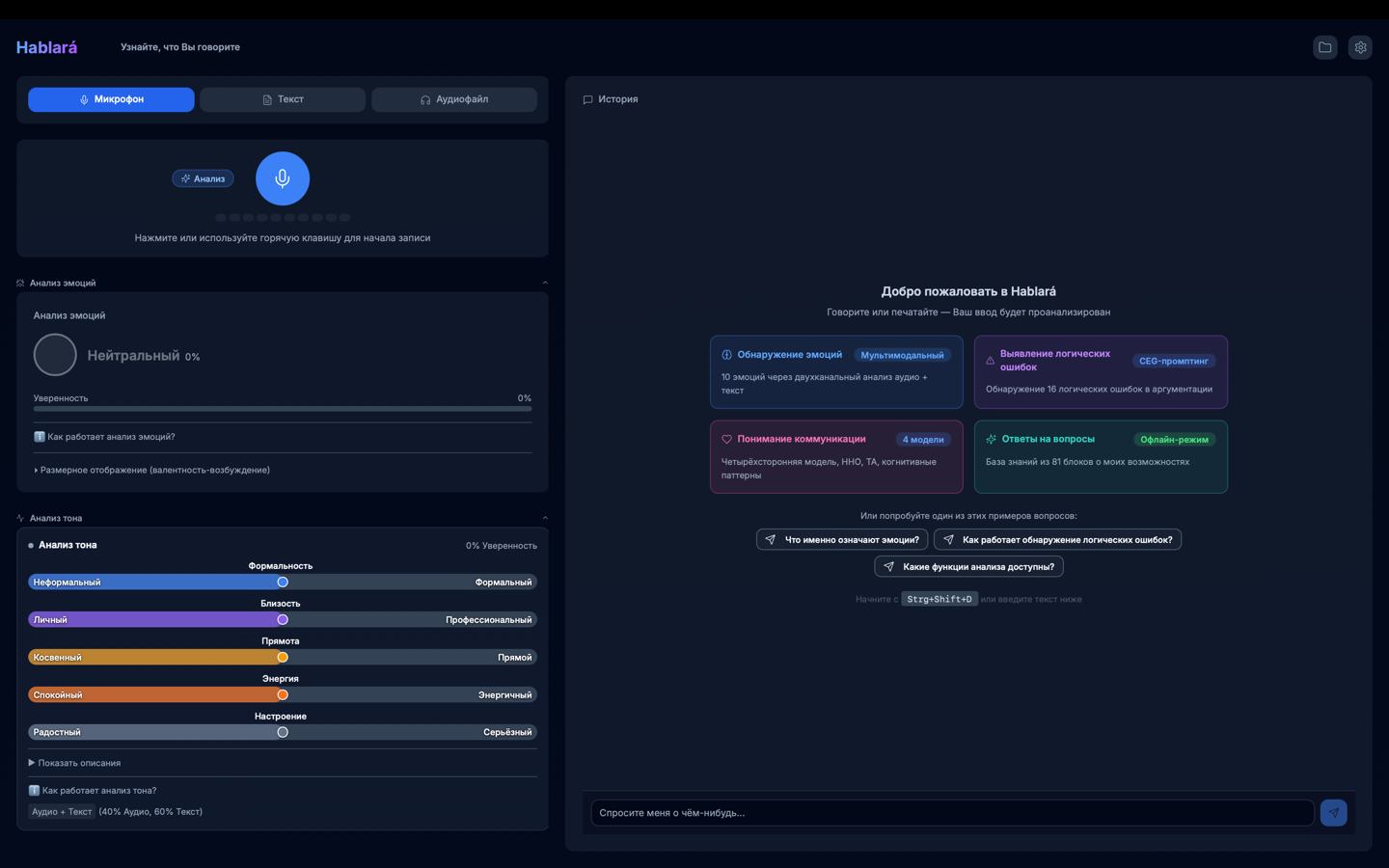The height and width of the screenshot is (868, 1389).
Task: Click the Формальность slider handle
Action: tap(283, 583)
